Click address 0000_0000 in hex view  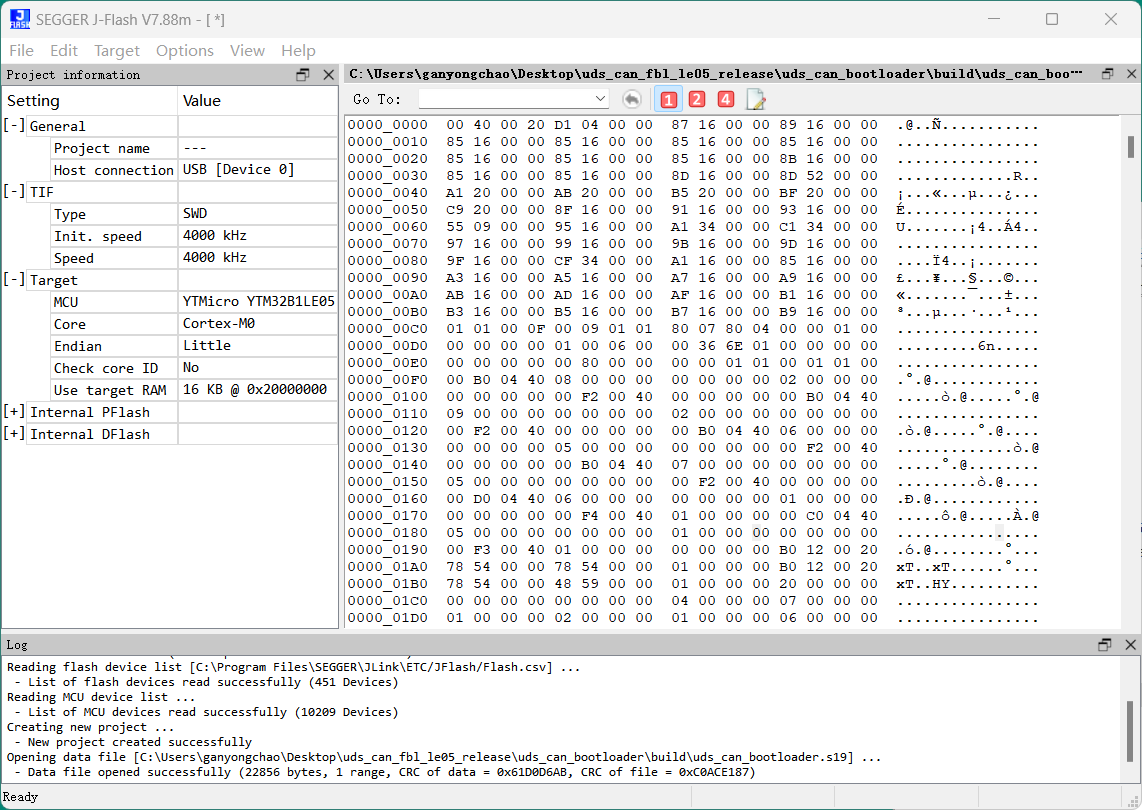click(387, 125)
